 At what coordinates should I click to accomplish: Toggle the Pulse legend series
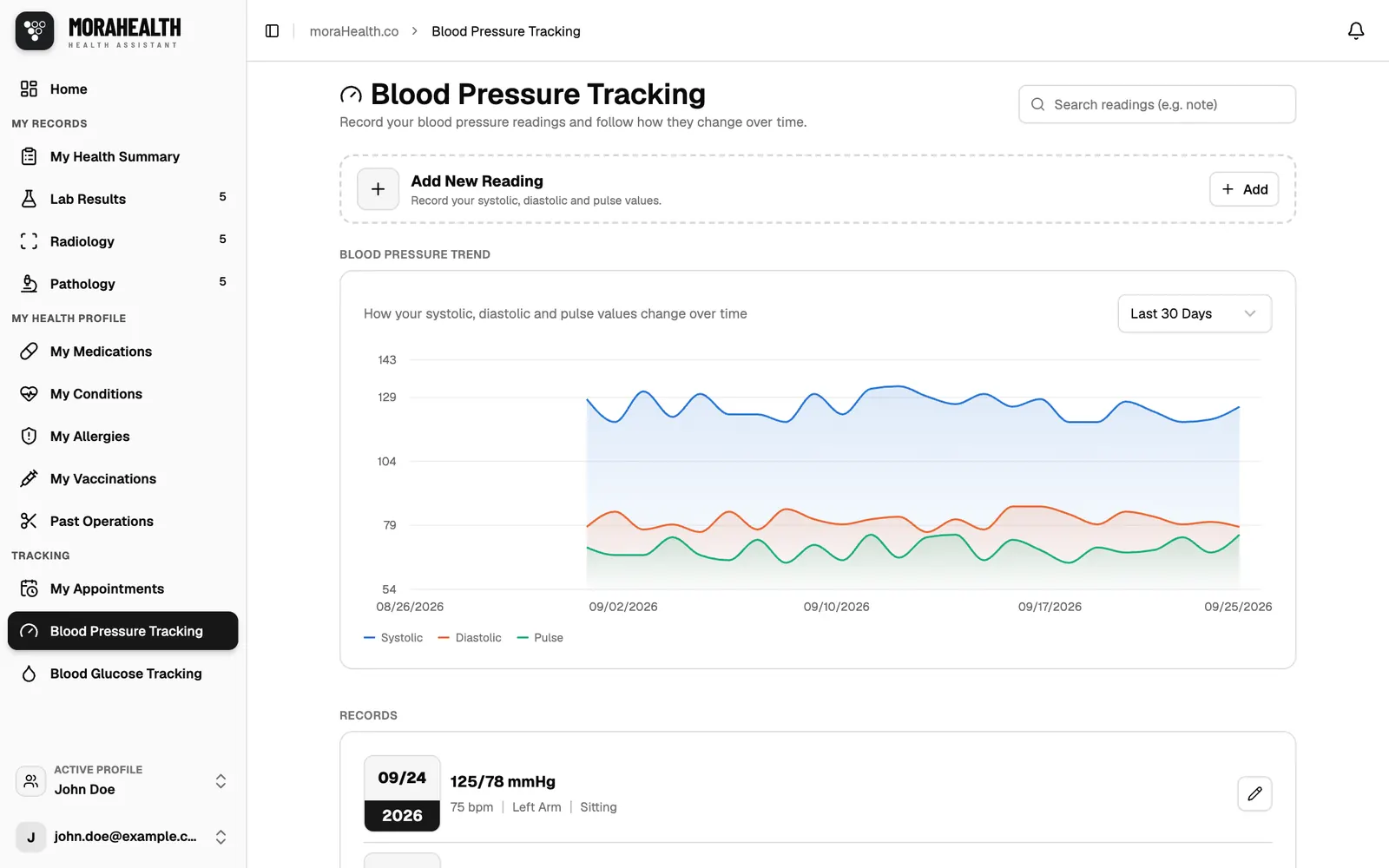540,638
